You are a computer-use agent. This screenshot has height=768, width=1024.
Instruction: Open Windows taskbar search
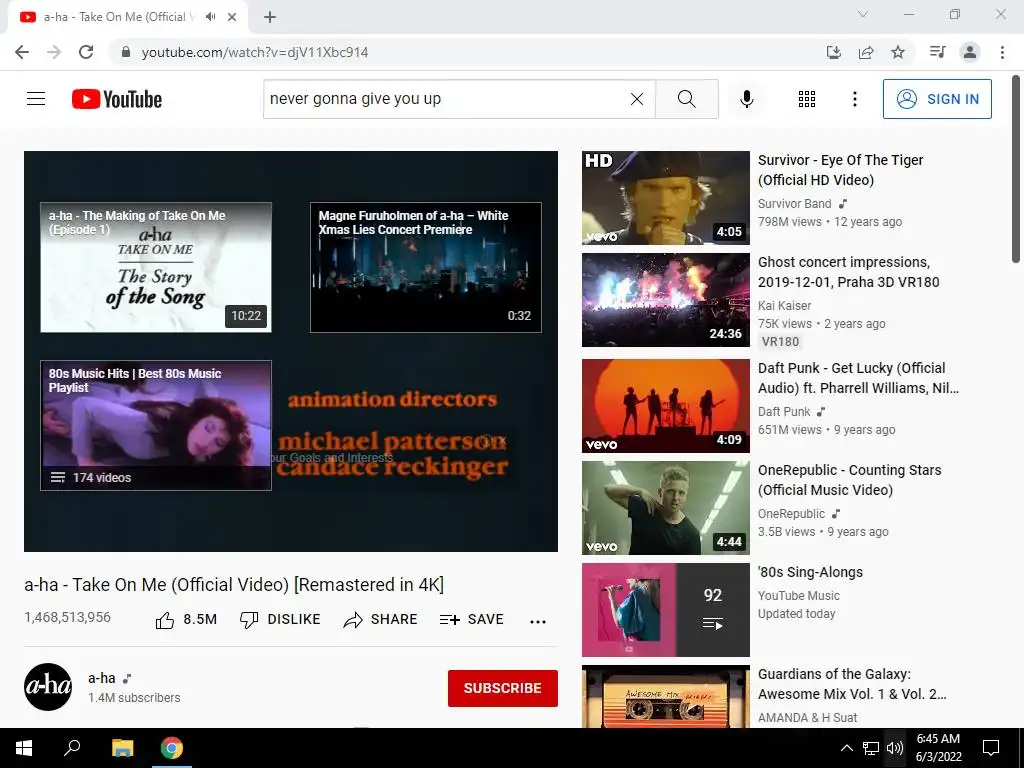pos(72,748)
